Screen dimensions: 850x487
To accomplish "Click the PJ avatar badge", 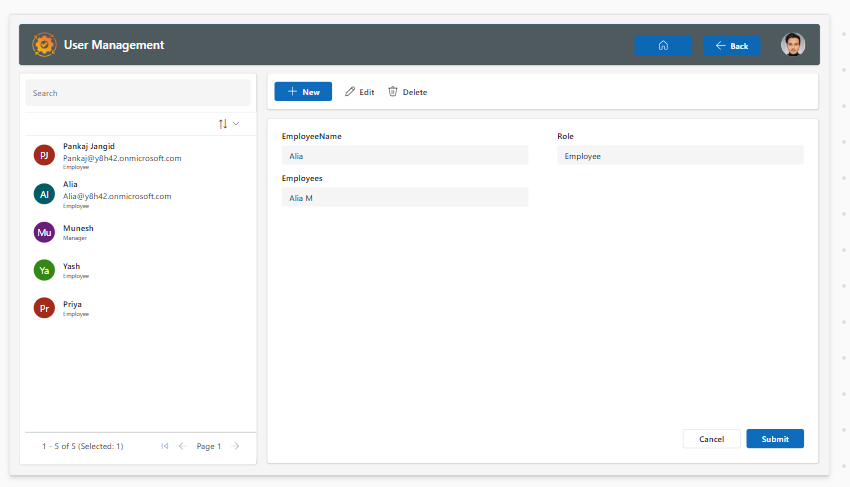I will pyautogui.click(x=44, y=155).
